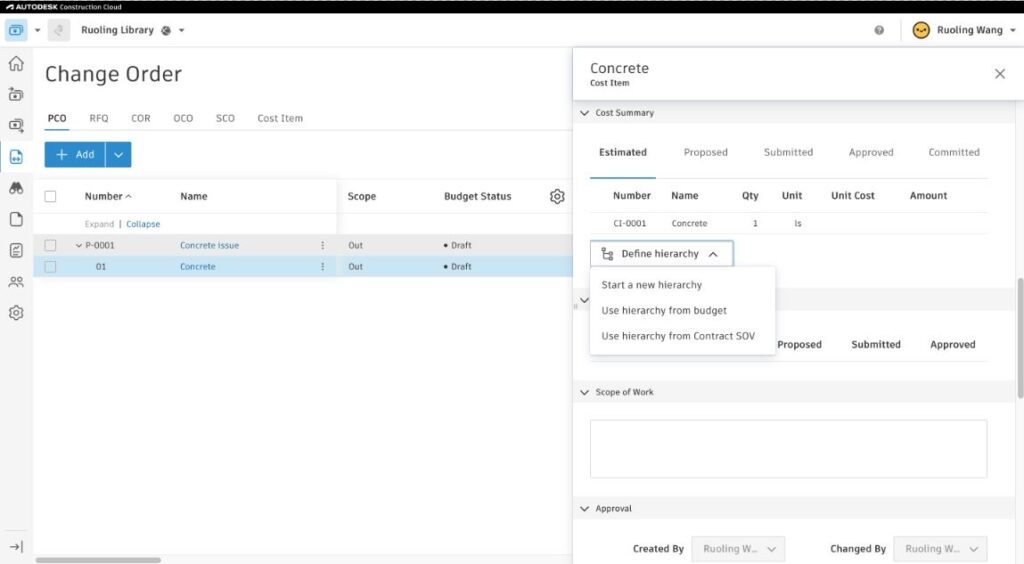
Task: Switch to the PCO tab
Action: coord(57,118)
